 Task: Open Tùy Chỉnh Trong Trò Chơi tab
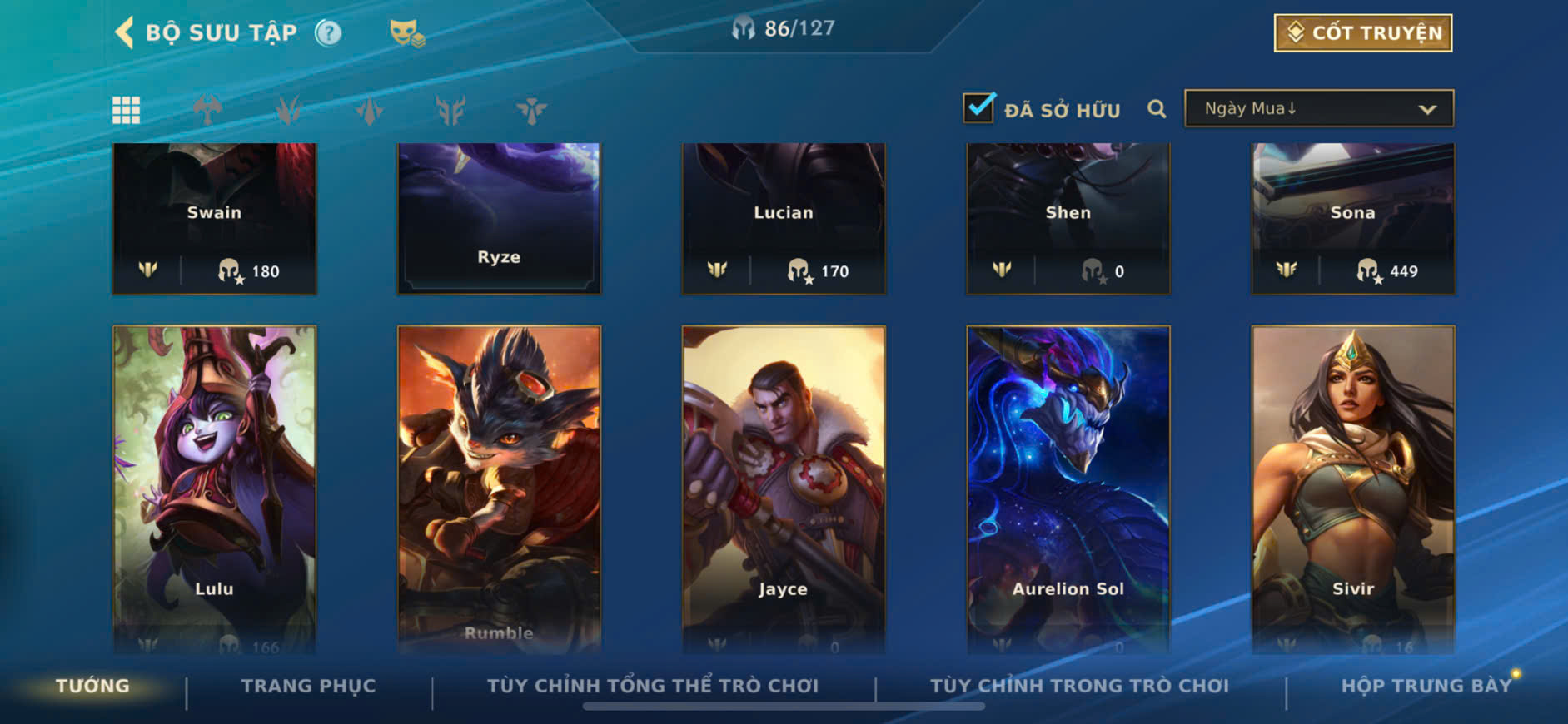1079,686
